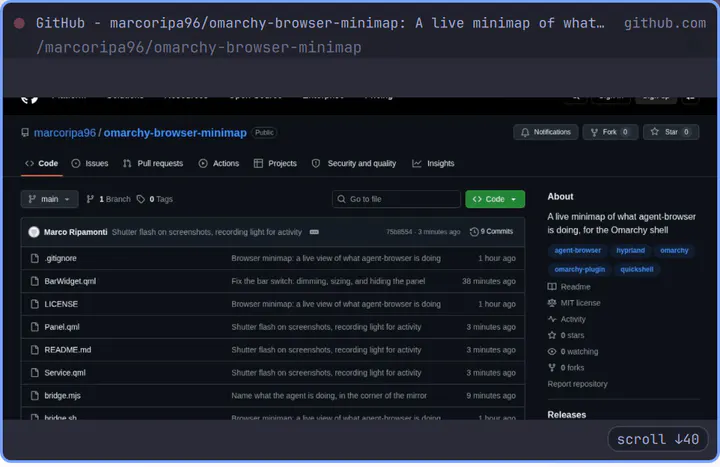Open marcoripa96 owner link

(65, 133)
